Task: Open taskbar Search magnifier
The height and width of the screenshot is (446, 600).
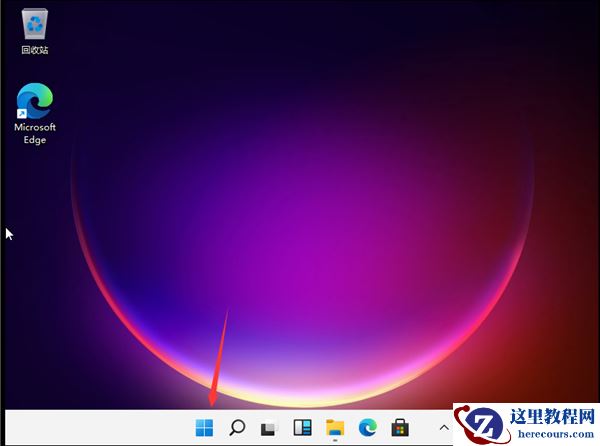Action: 237,428
